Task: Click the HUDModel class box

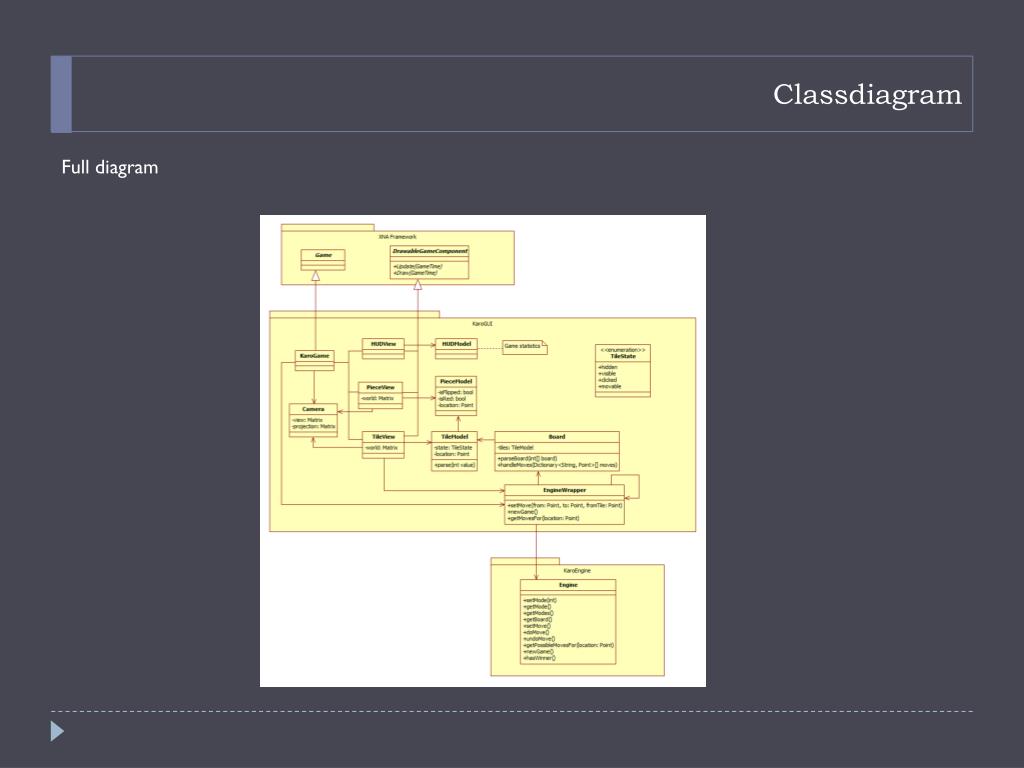Action: 456,348
